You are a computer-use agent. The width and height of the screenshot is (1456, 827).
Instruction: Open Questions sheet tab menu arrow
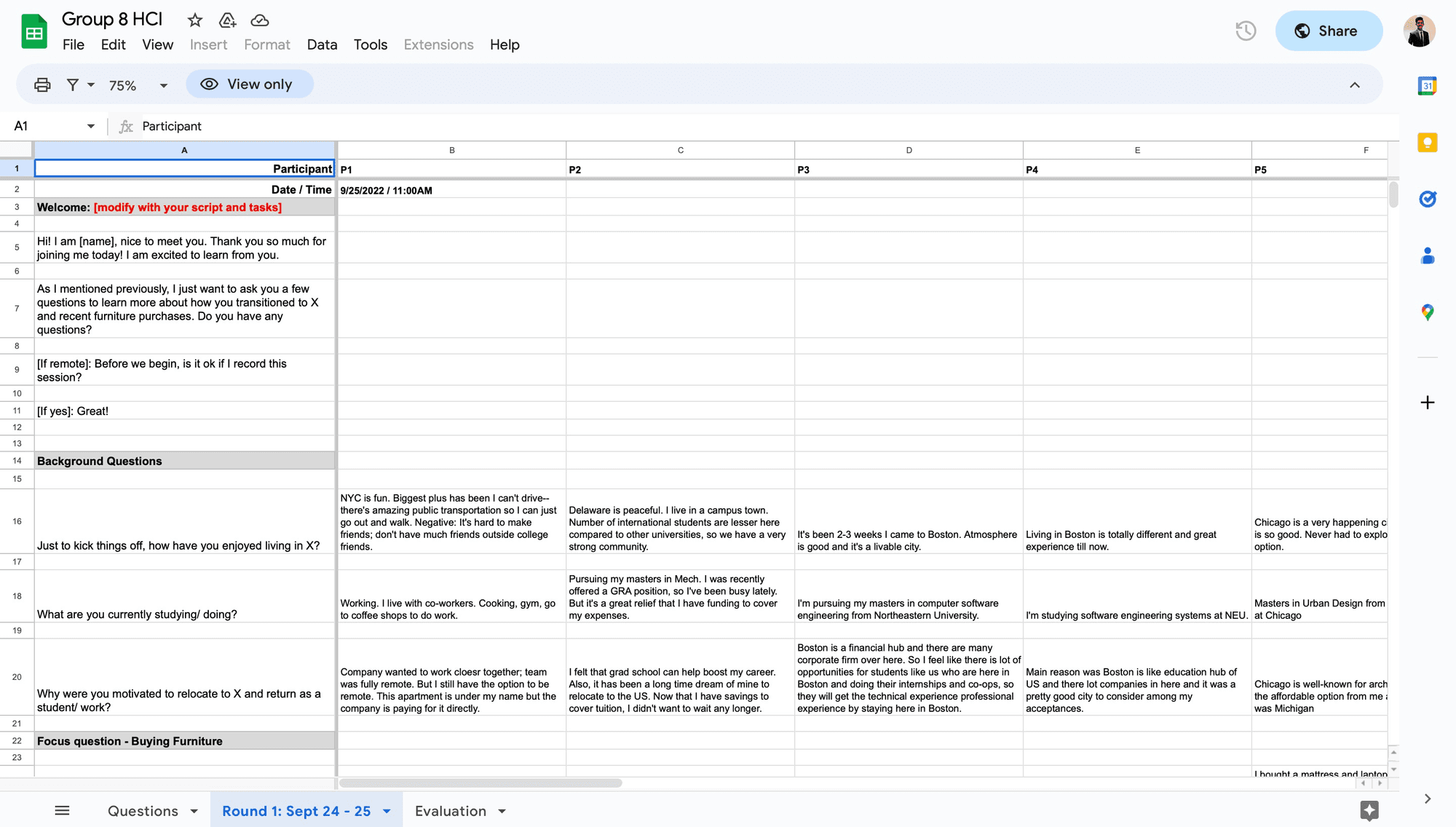(x=194, y=811)
